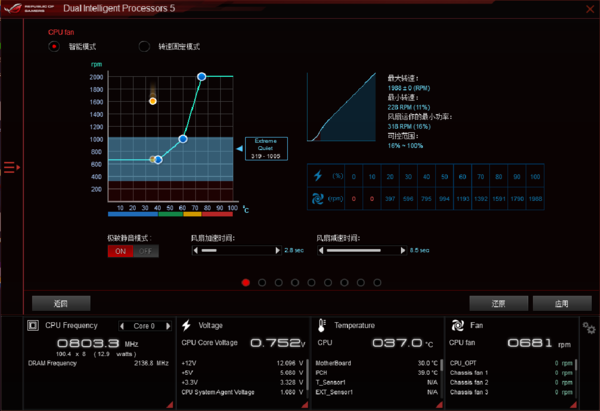600x411 pixels.
Task: Increase fan spin-down time right arrow
Action: pos(403,250)
